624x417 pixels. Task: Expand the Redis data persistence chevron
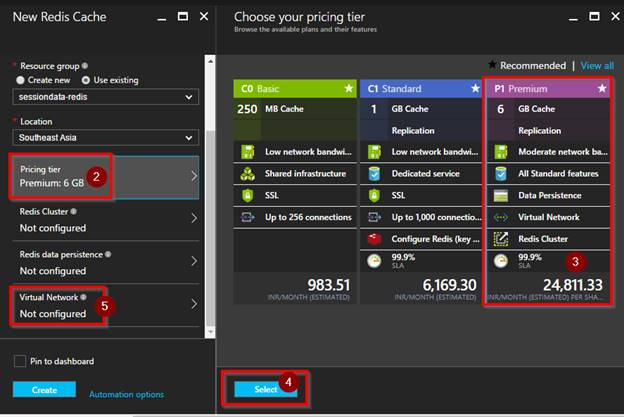click(x=194, y=261)
